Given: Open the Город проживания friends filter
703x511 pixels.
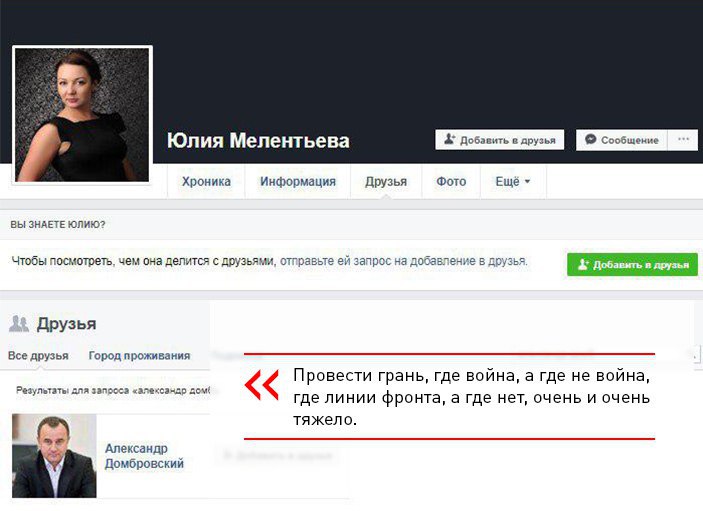Looking at the screenshot, I should [139, 355].
